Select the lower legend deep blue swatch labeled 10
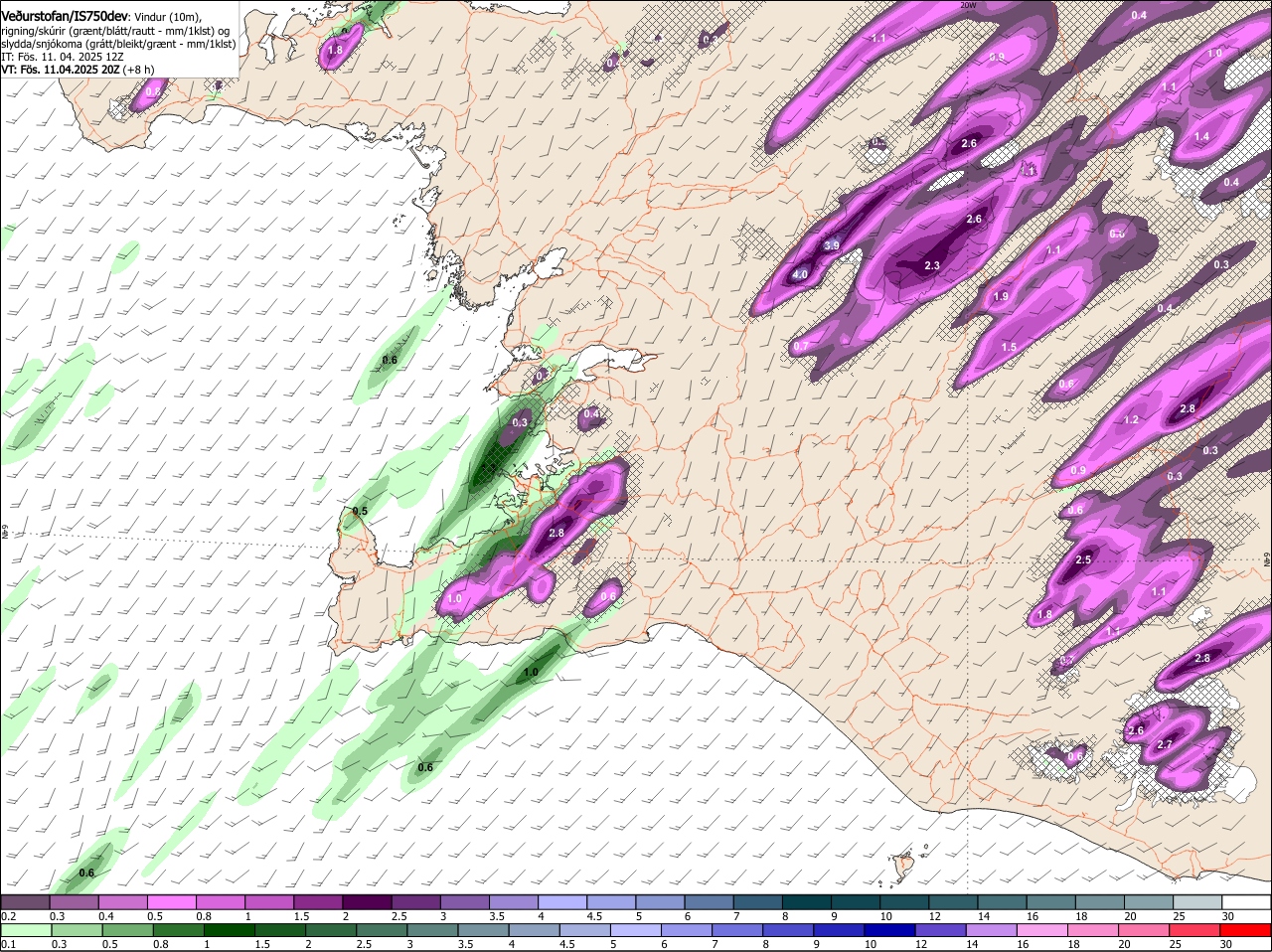Screen dimensions: 1272x952 889,929
